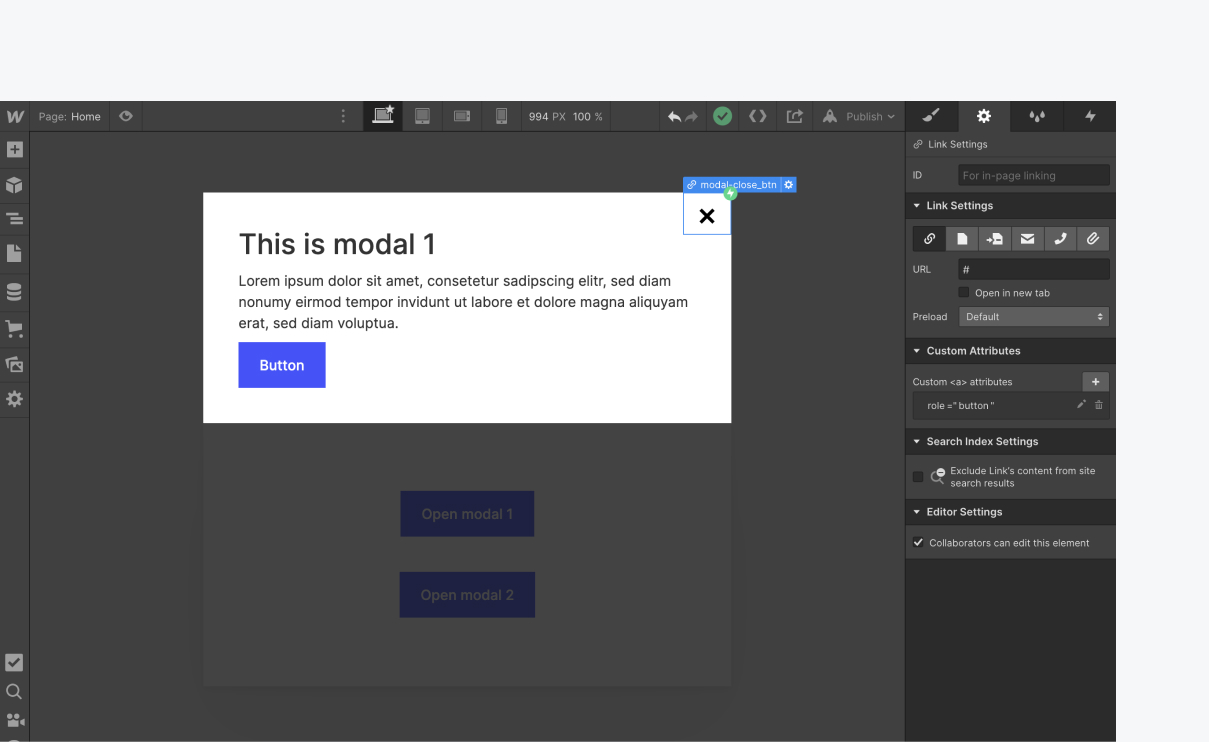
Task: Toggle preview mode eye icon
Action: click(126, 116)
